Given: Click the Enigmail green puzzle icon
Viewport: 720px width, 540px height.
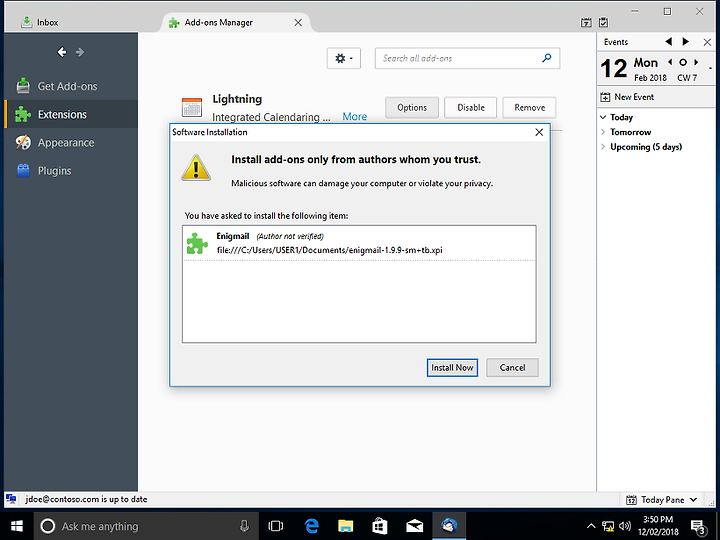Looking at the screenshot, I should point(197,243).
